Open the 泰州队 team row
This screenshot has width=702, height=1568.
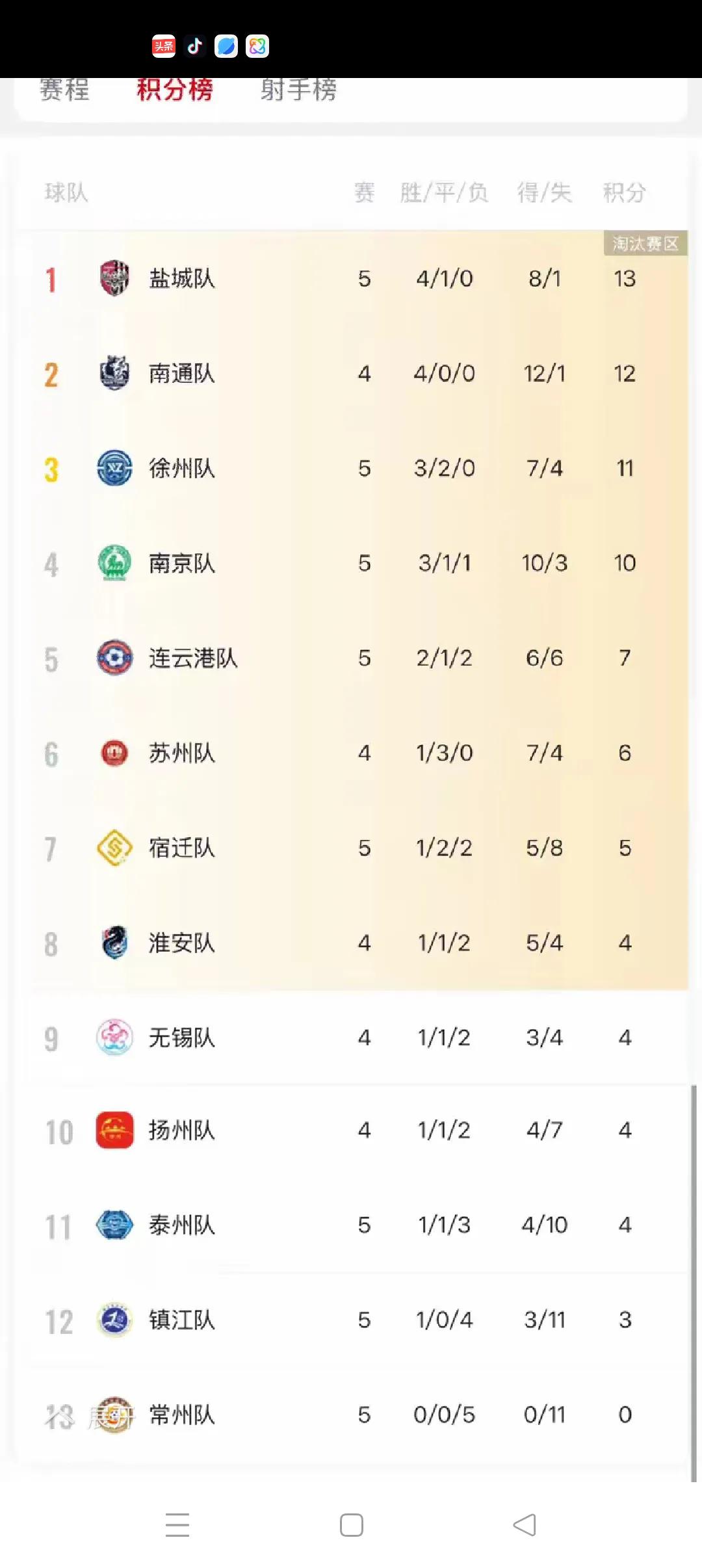(x=351, y=1225)
